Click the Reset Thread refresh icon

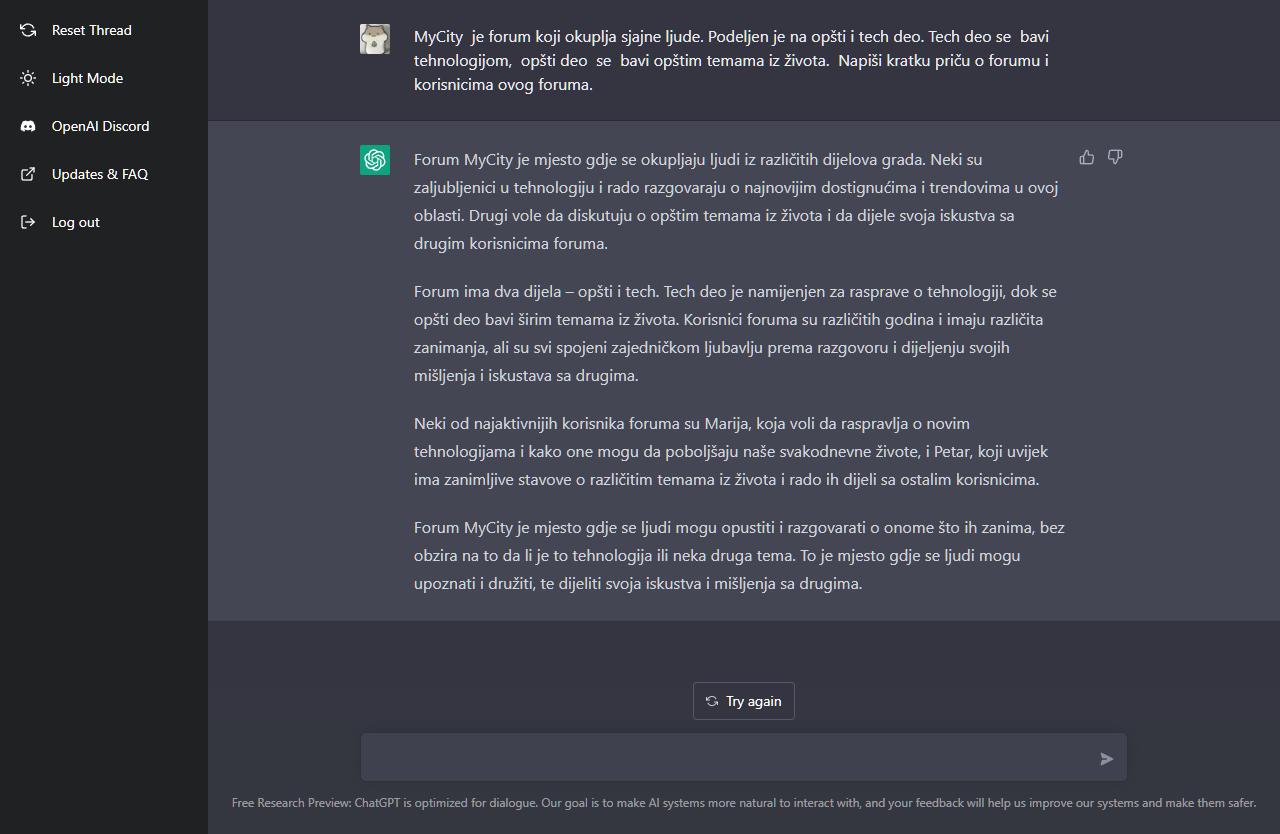click(28, 30)
